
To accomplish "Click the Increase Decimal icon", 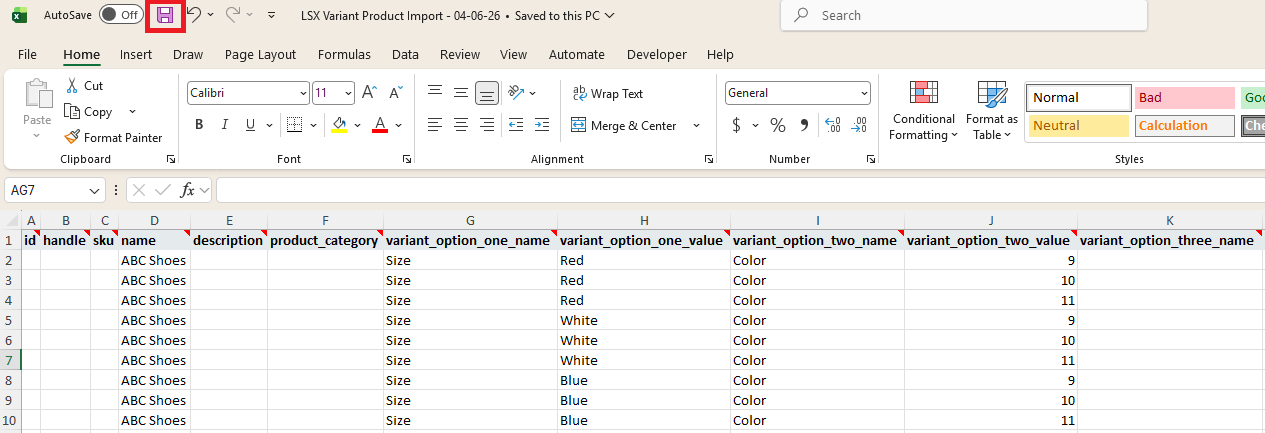I will click(832, 125).
